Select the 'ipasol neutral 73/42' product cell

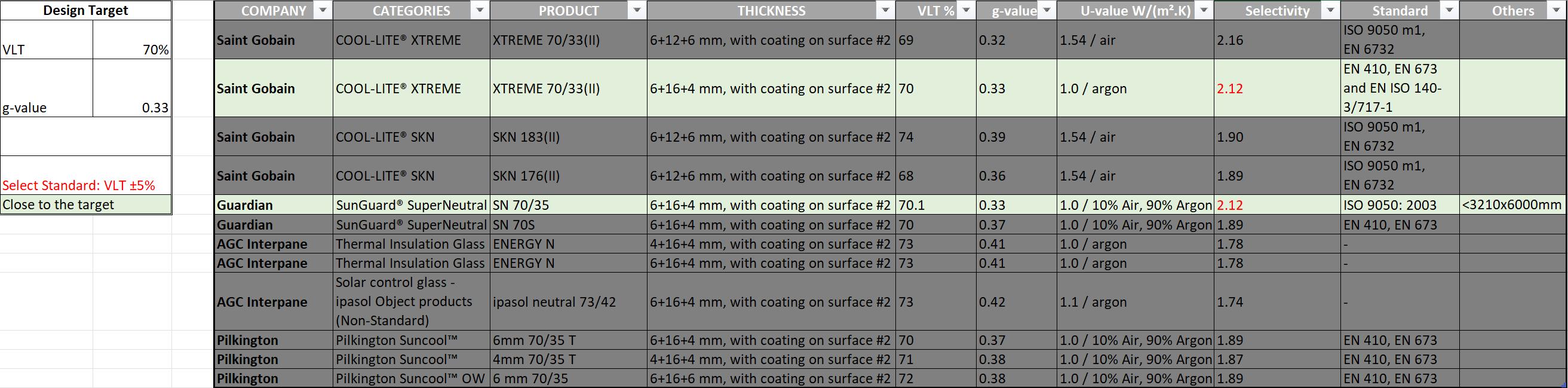click(x=569, y=301)
